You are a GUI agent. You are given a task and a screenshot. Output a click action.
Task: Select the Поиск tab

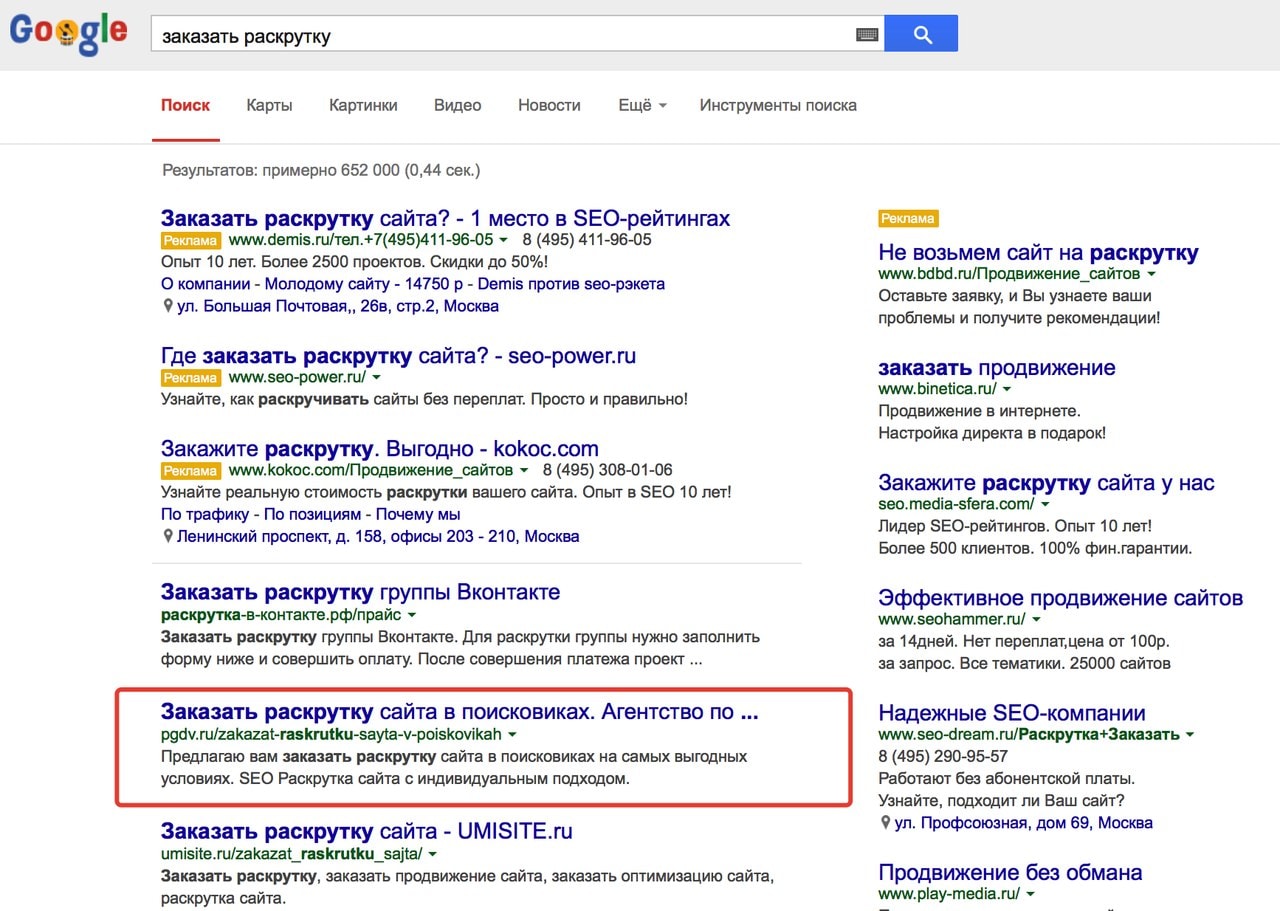coord(186,105)
